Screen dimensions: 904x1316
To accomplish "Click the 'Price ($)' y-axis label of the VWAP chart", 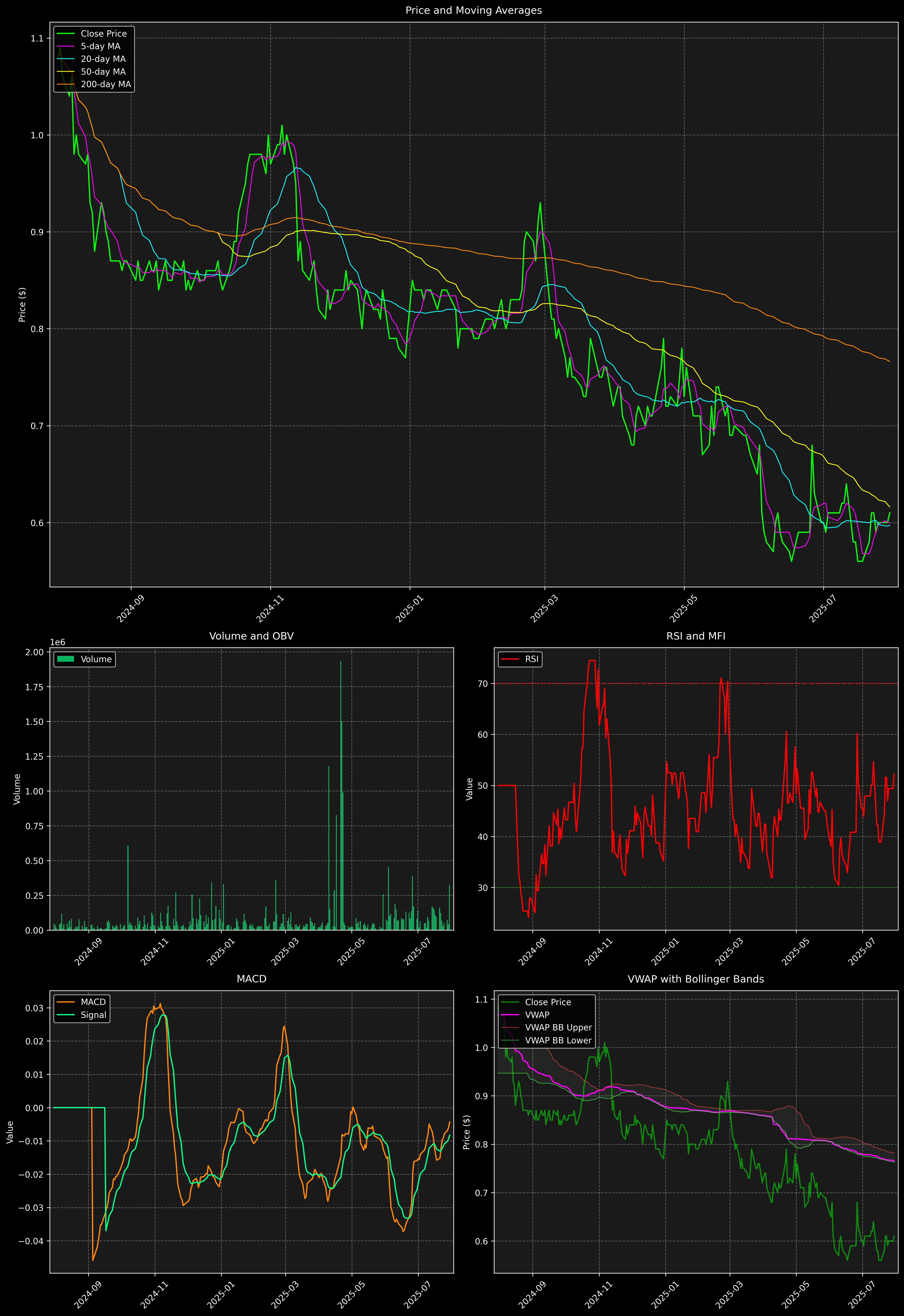I will (x=467, y=1132).
